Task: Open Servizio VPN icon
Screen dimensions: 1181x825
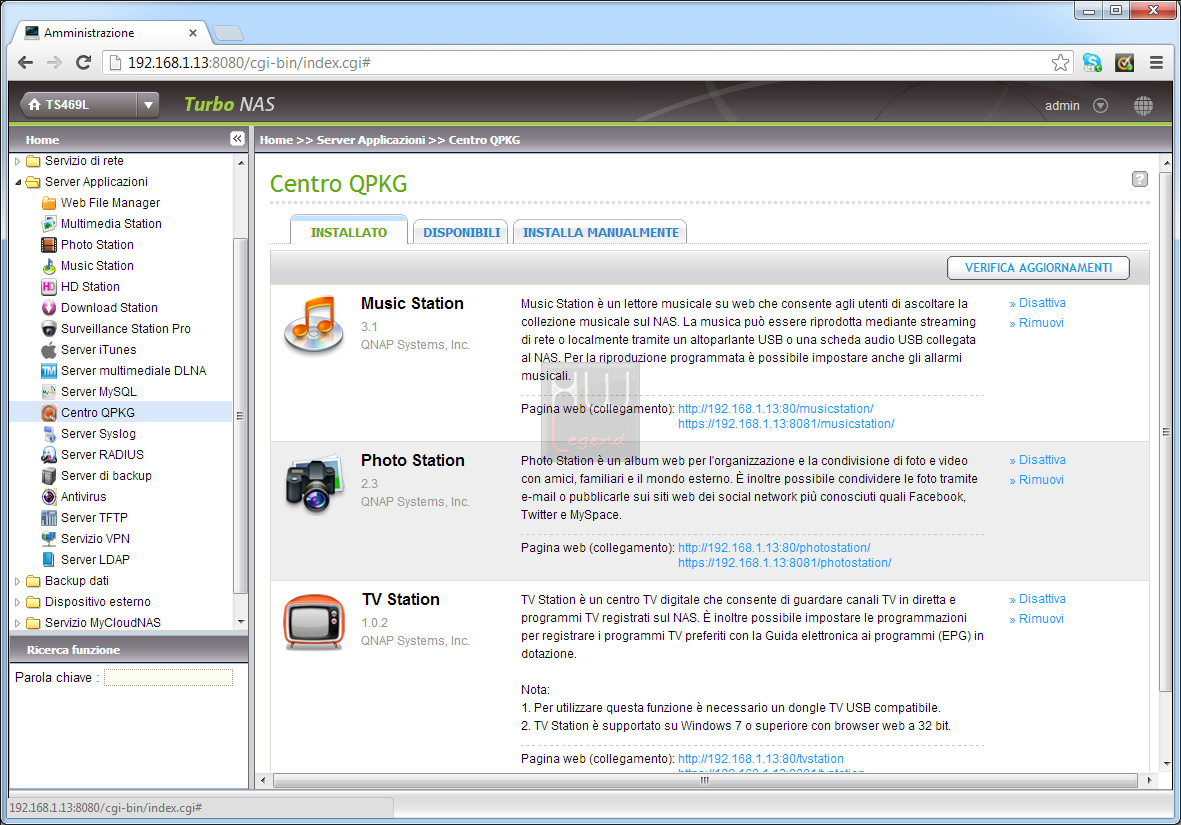Action: coord(49,539)
